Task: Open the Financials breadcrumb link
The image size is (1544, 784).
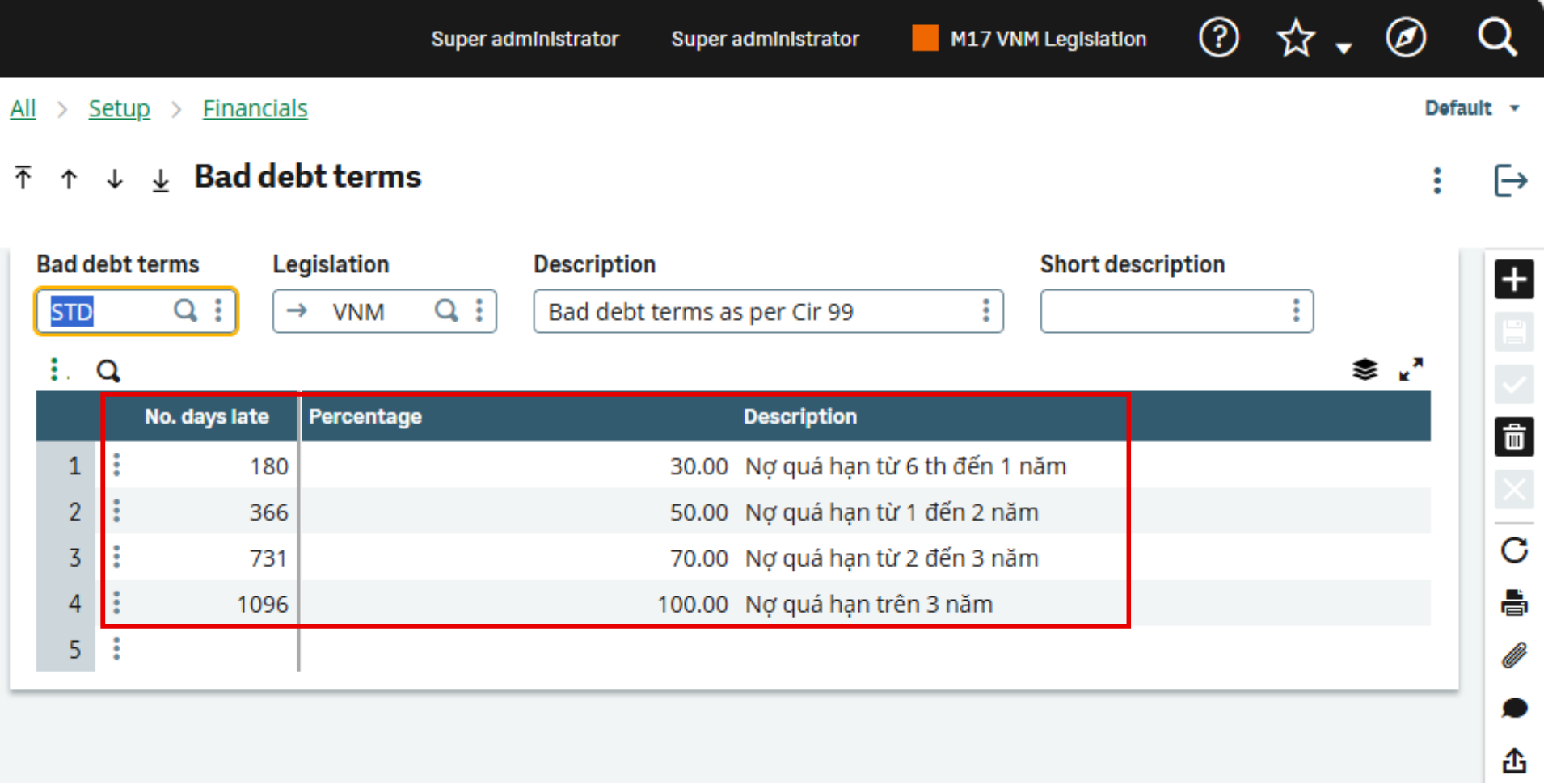Action: coord(255,108)
